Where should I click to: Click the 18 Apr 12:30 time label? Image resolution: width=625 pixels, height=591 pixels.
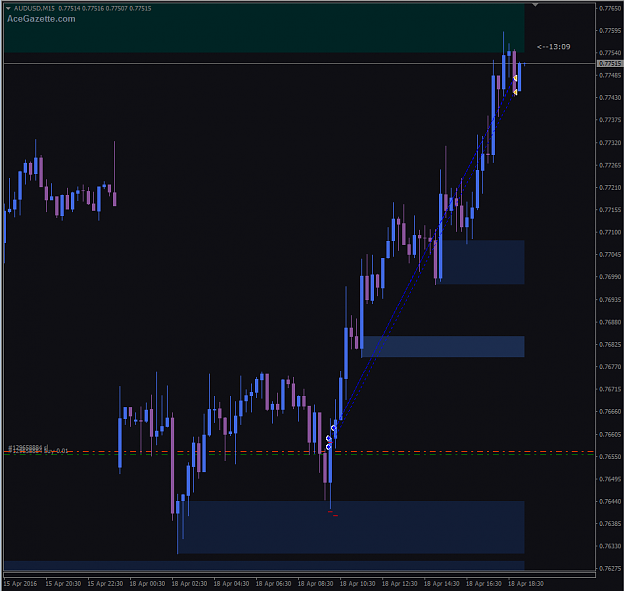tap(399, 583)
